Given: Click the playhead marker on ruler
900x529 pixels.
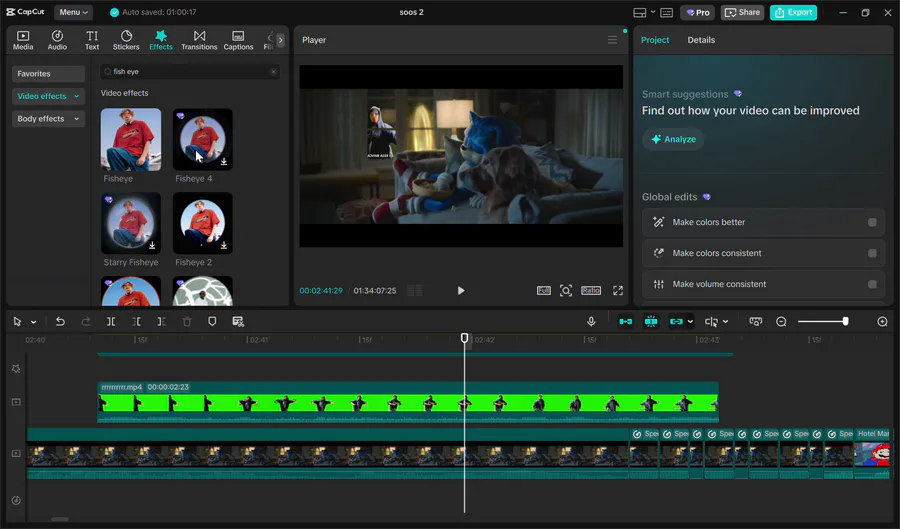Looking at the screenshot, I should (464, 338).
